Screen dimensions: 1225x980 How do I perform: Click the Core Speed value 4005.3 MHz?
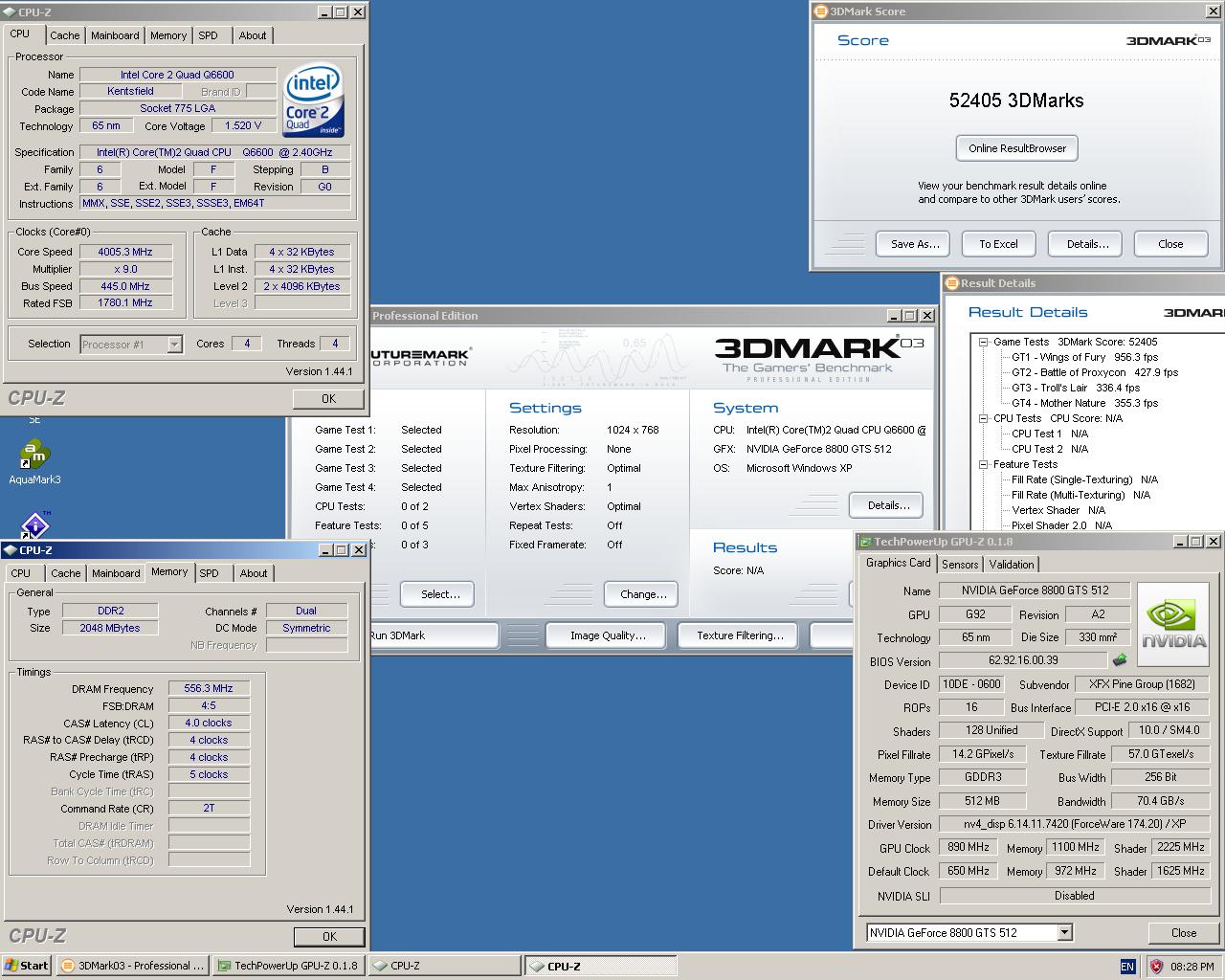point(125,252)
